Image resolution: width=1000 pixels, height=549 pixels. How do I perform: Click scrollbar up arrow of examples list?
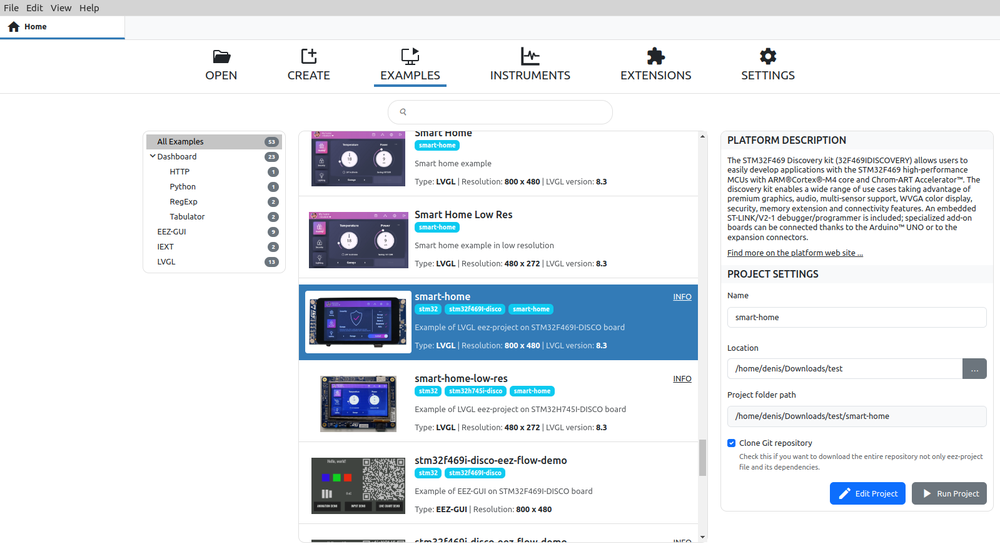coord(702,136)
